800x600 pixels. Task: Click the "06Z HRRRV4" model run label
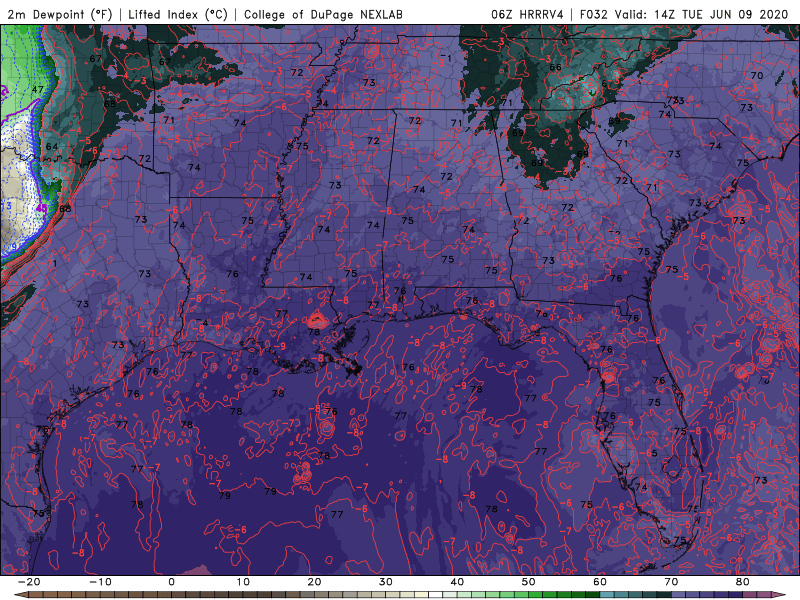527,14
